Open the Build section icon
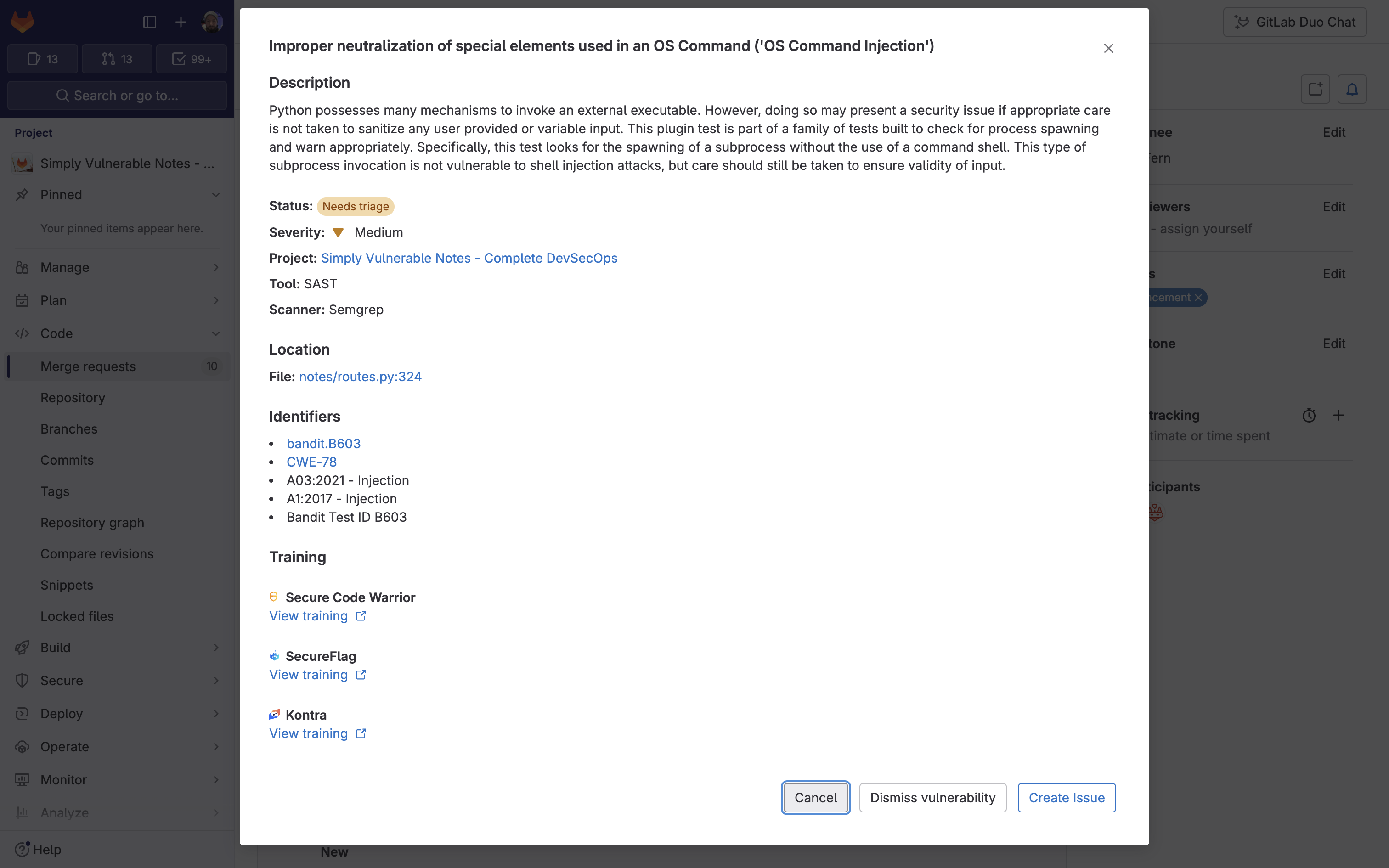The image size is (1389, 868). tap(22, 647)
